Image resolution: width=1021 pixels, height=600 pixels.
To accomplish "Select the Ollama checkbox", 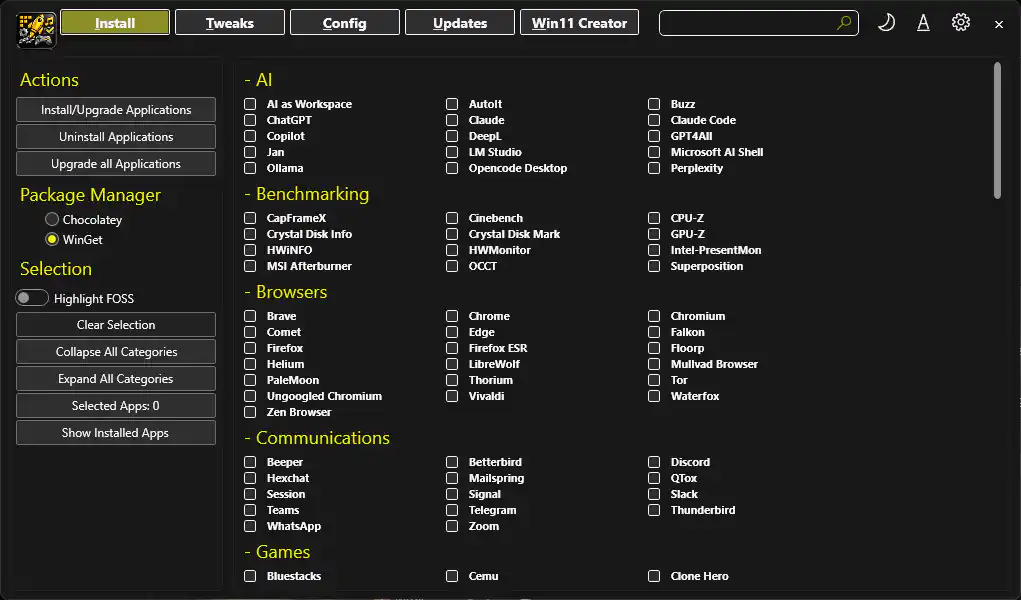I will coord(250,168).
